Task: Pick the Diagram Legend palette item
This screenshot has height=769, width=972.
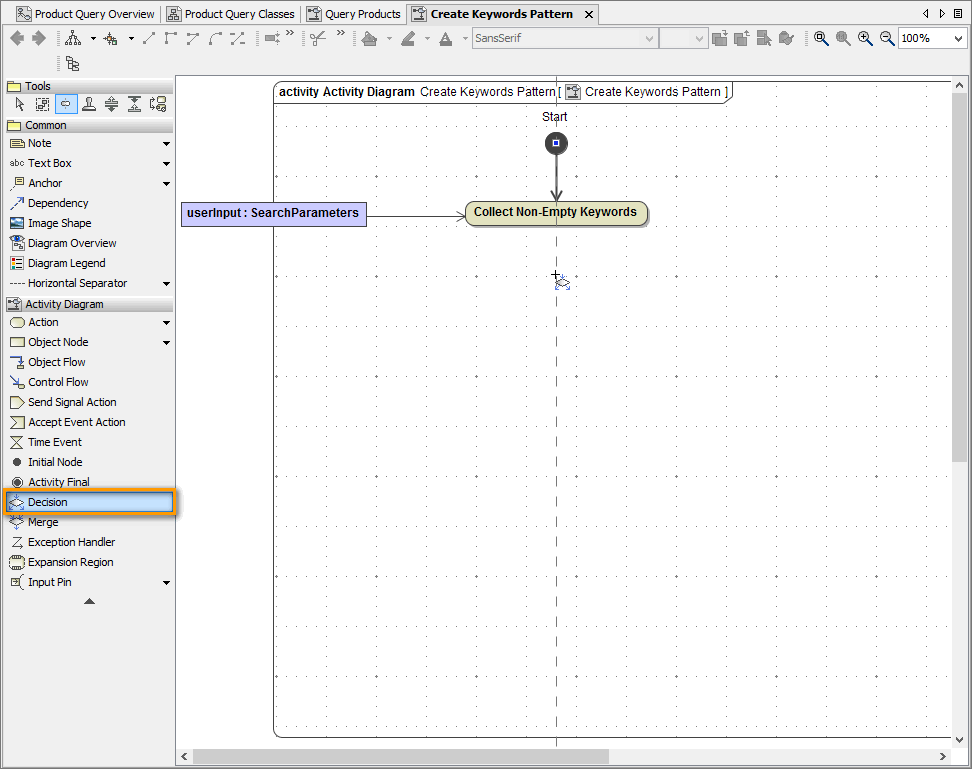Action: (x=66, y=263)
